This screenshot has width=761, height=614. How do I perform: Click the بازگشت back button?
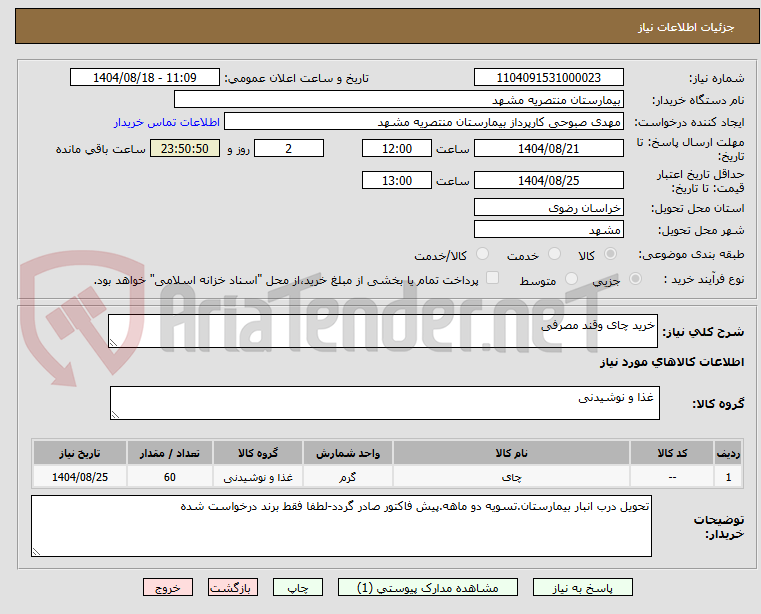click(232, 587)
